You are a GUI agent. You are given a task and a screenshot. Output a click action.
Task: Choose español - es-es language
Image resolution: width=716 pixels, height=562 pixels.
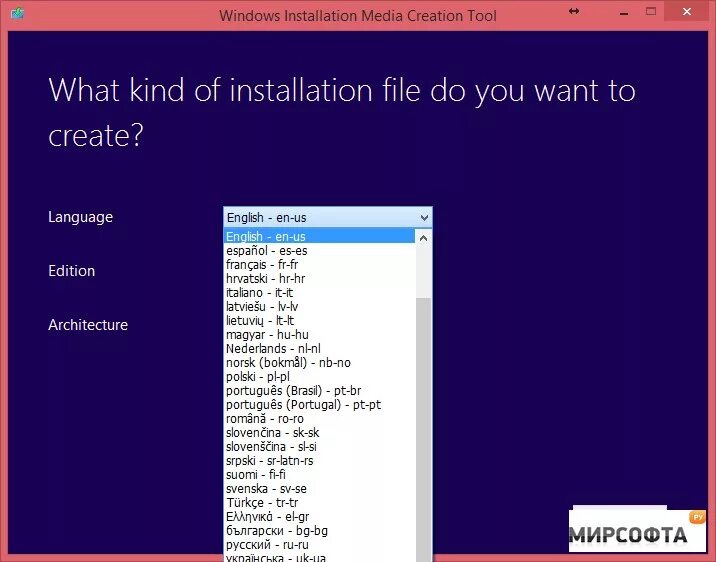pyautogui.click(x=320, y=251)
